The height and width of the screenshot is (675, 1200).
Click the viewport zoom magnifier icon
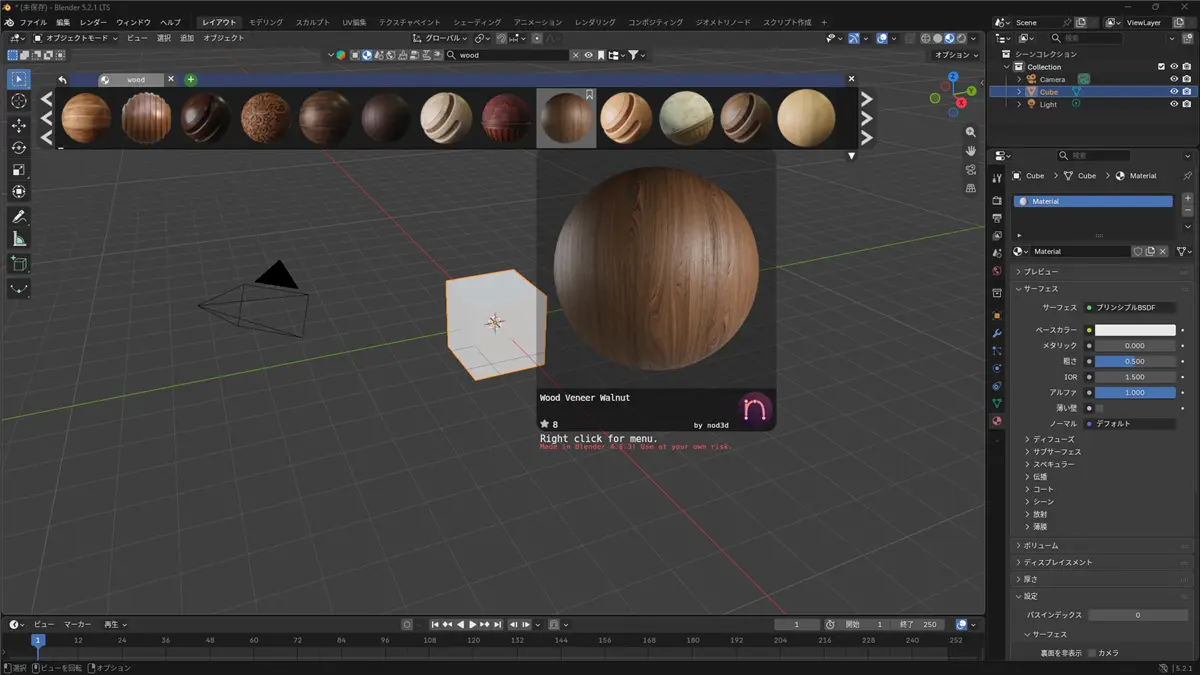click(970, 132)
